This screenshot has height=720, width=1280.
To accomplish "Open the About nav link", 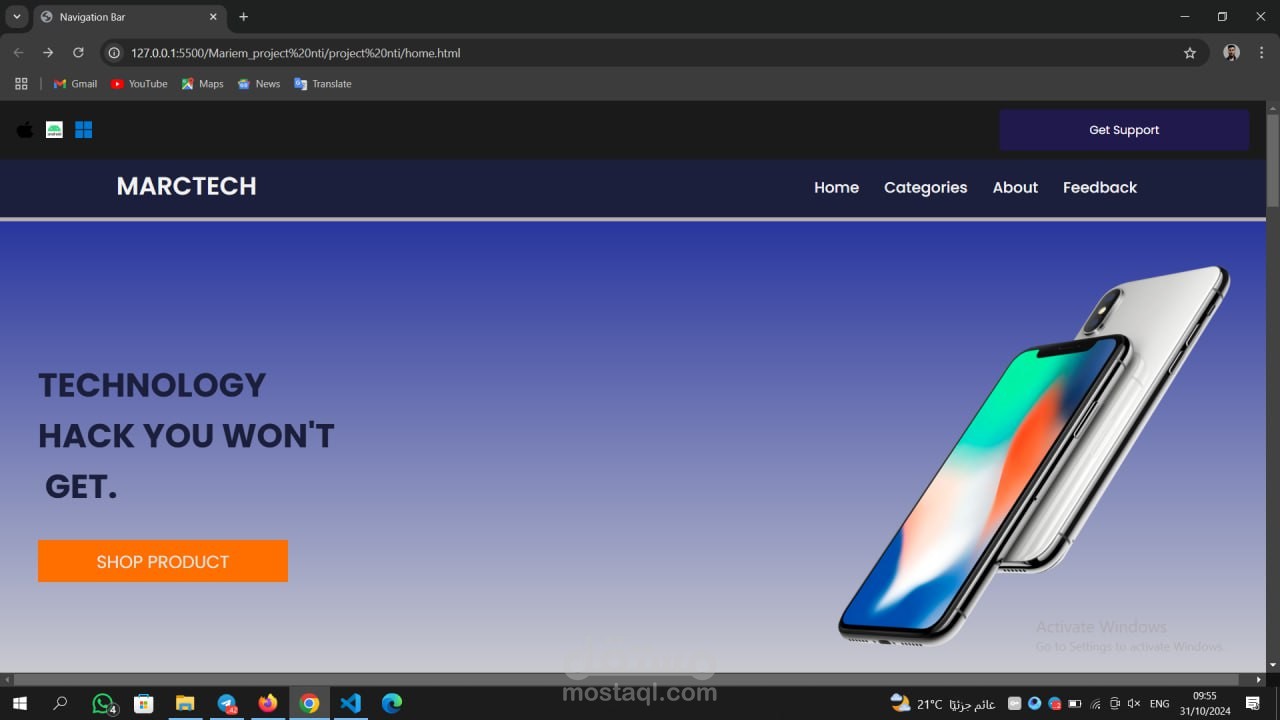I will (1015, 187).
